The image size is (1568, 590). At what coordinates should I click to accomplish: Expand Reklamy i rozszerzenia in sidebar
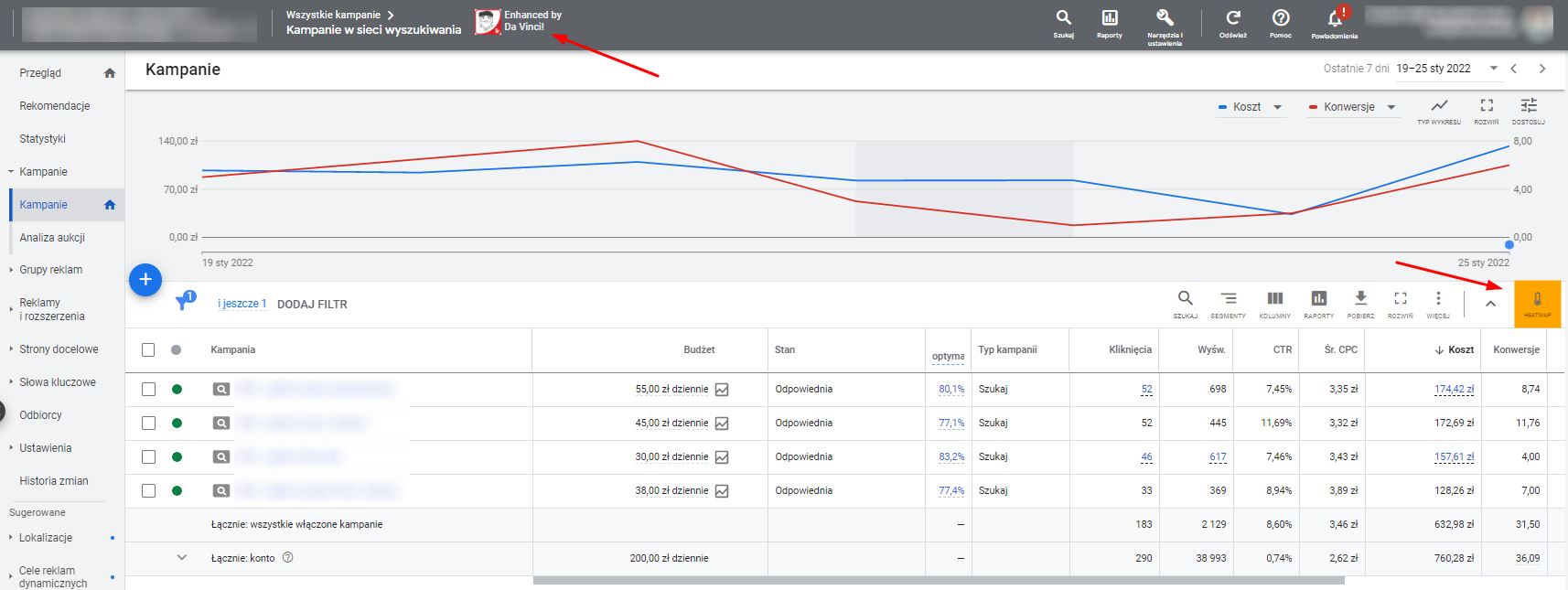coord(11,309)
